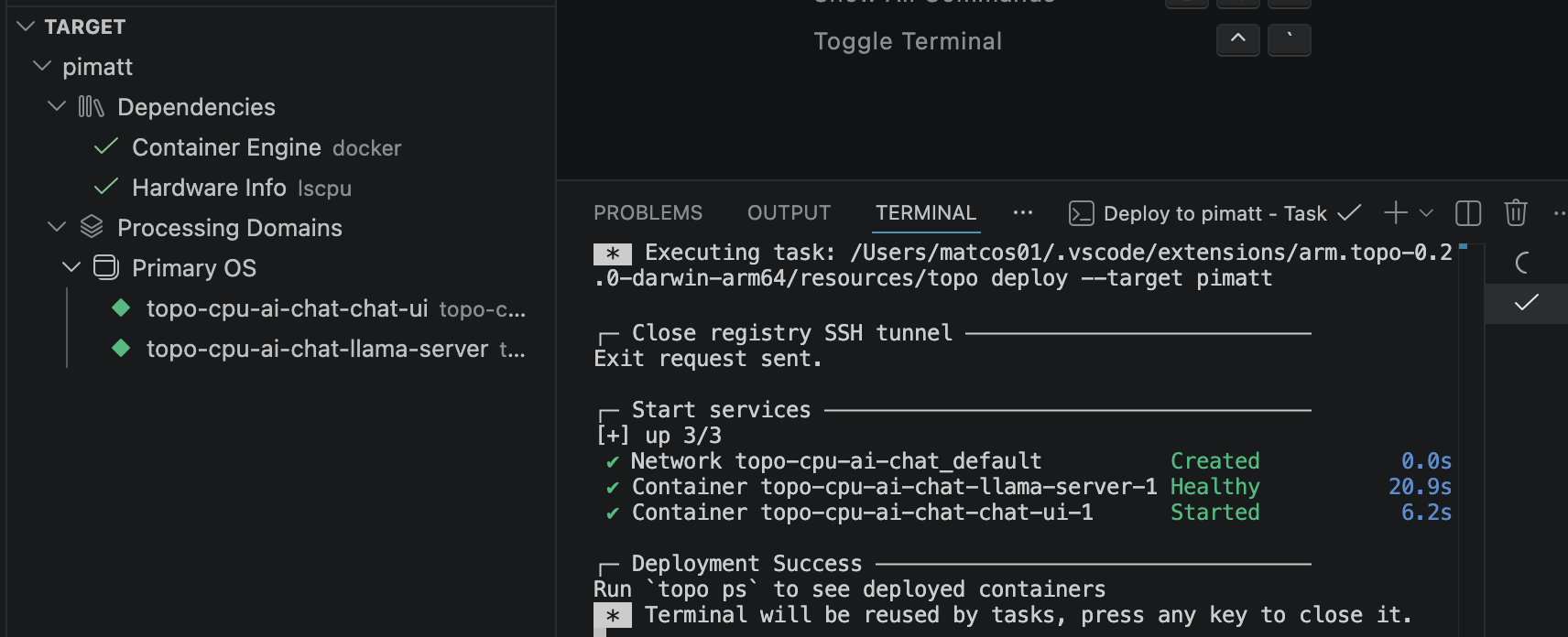Click the 'Network topo-cpu-ai-chat_default' terminal line
Image resolution: width=1568 pixels, height=637 pixels.
pos(836,461)
